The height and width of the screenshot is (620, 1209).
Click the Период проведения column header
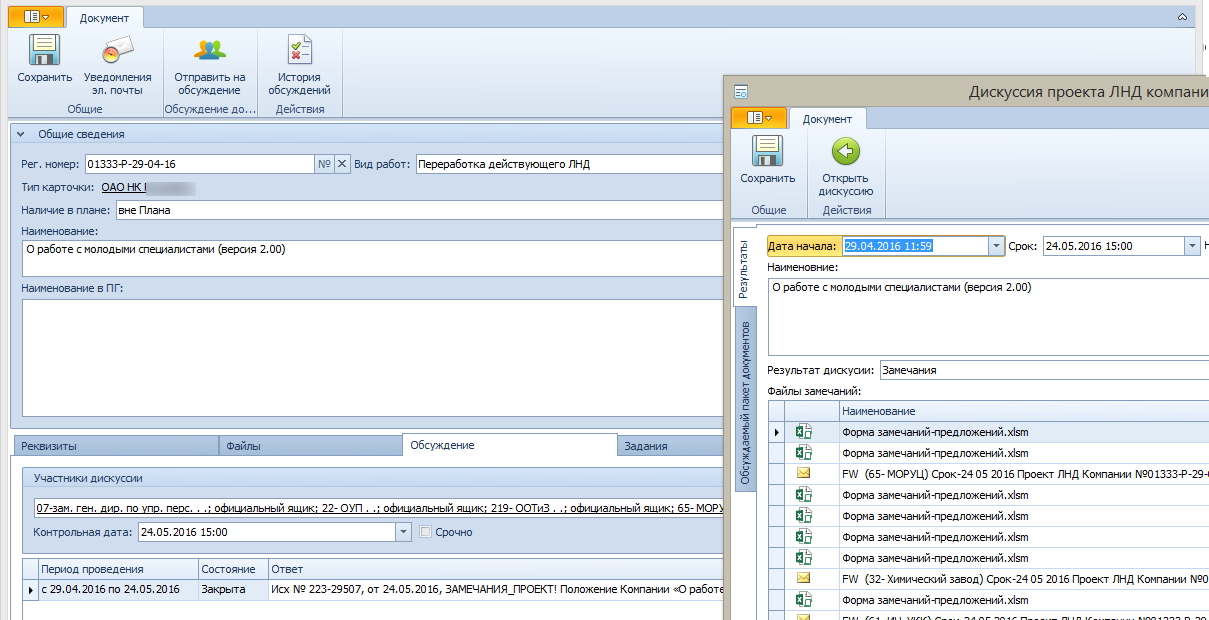116,569
